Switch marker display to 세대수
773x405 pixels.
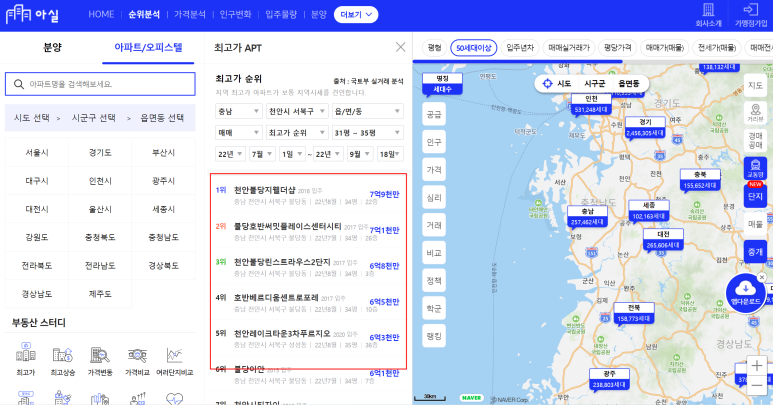click(x=442, y=89)
